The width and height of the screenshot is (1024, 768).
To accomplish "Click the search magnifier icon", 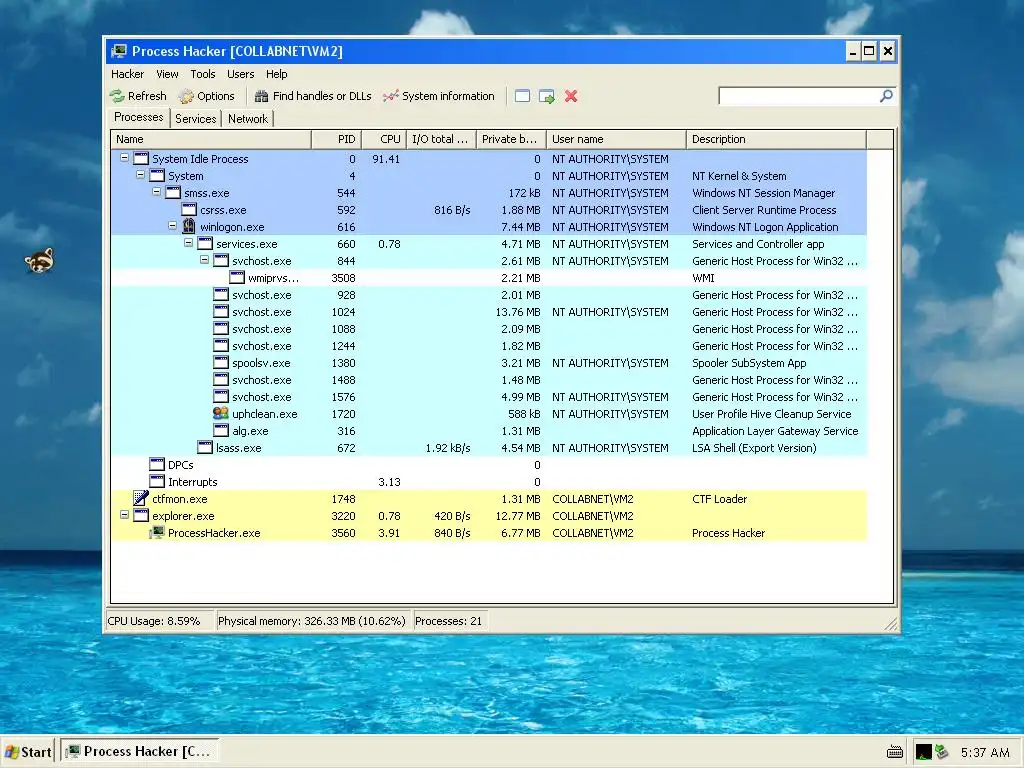I will [886, 96].
